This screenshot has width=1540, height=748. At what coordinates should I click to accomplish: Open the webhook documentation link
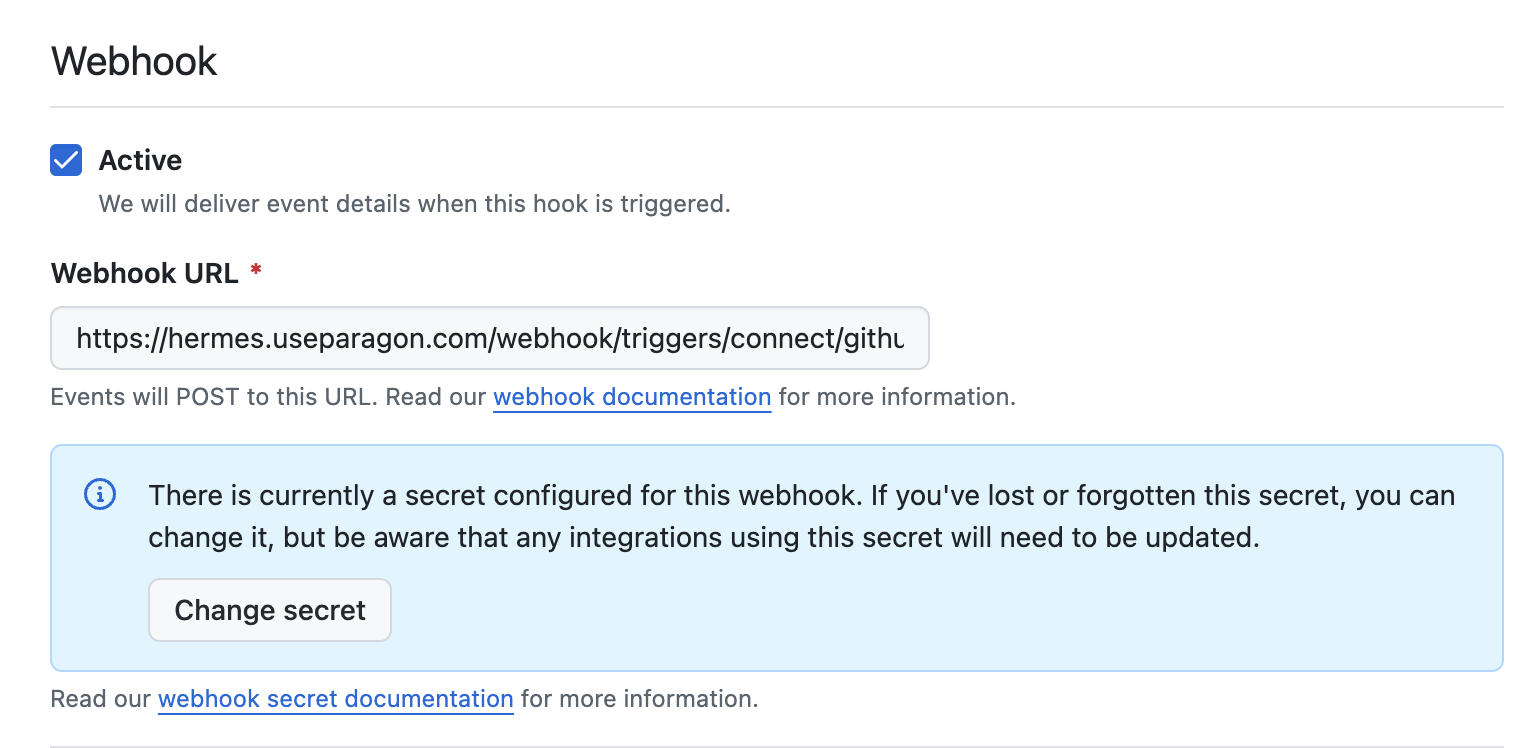[631, 396]
